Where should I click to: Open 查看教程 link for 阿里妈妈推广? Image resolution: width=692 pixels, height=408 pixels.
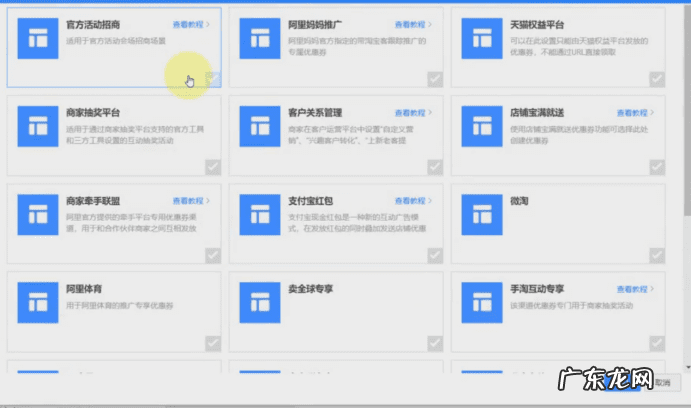coord(413,25)
